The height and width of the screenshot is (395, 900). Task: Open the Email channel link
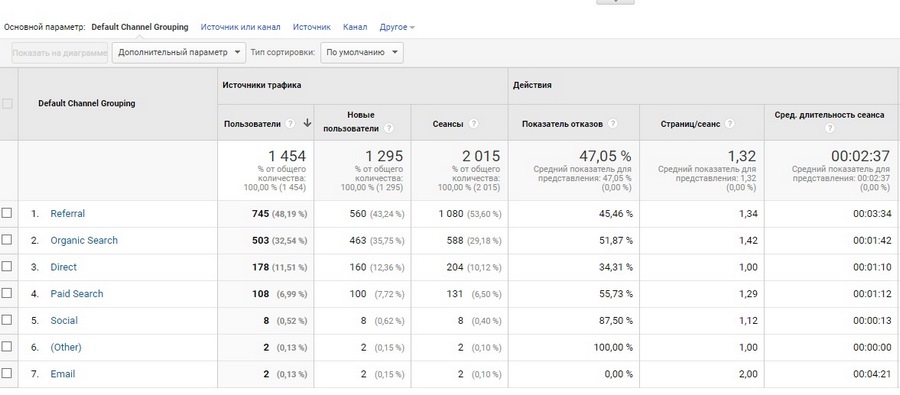pyautogui.click(x=63, y=374)
